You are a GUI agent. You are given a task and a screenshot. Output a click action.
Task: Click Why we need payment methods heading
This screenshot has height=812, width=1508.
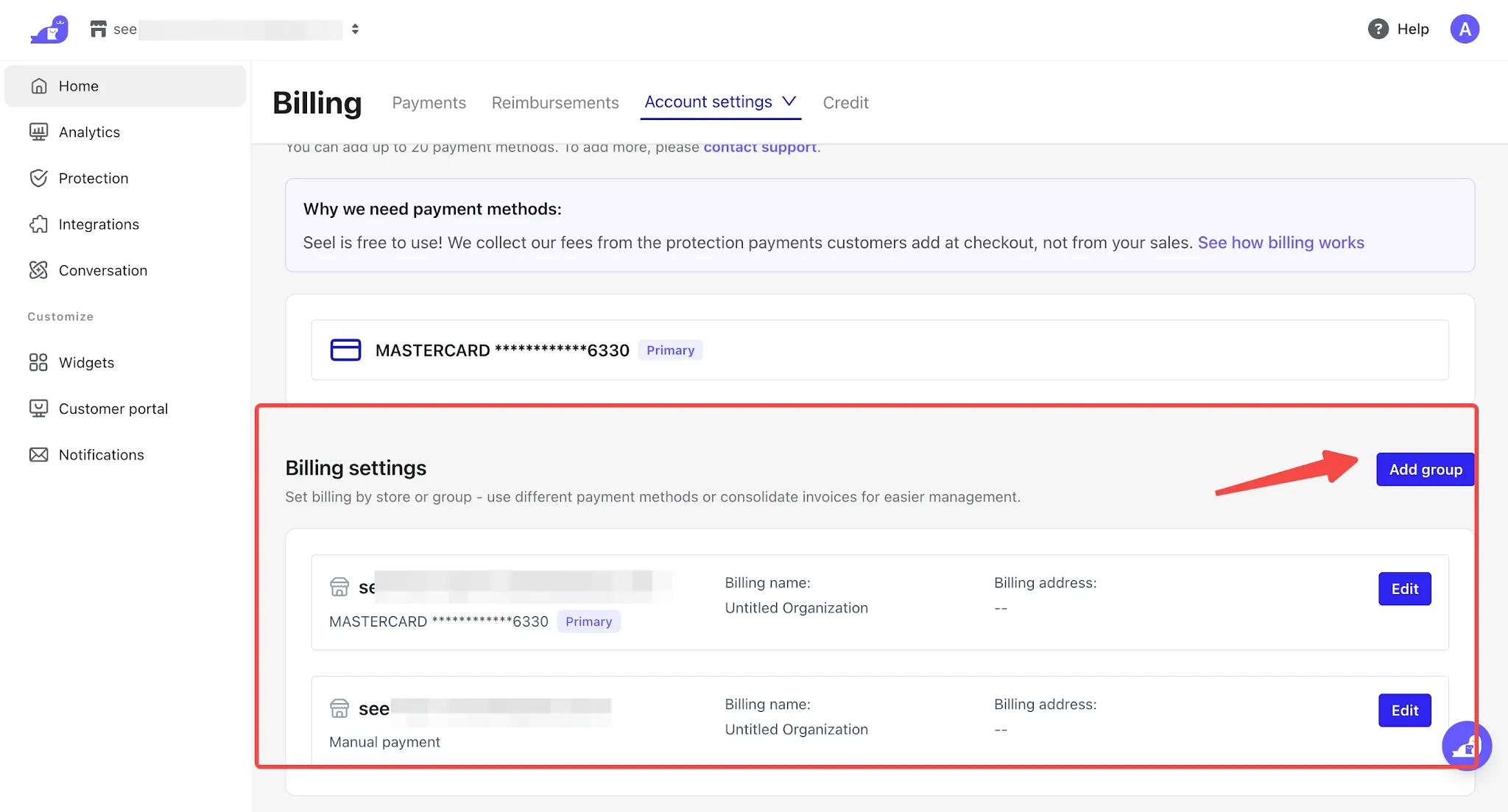coord(432,209)
